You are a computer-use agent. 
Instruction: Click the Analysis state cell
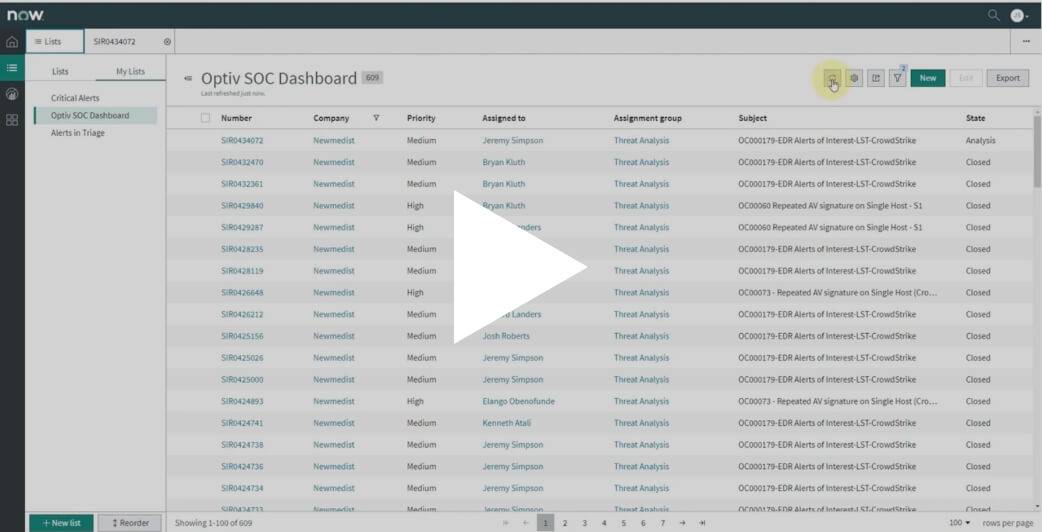[980, 141]
